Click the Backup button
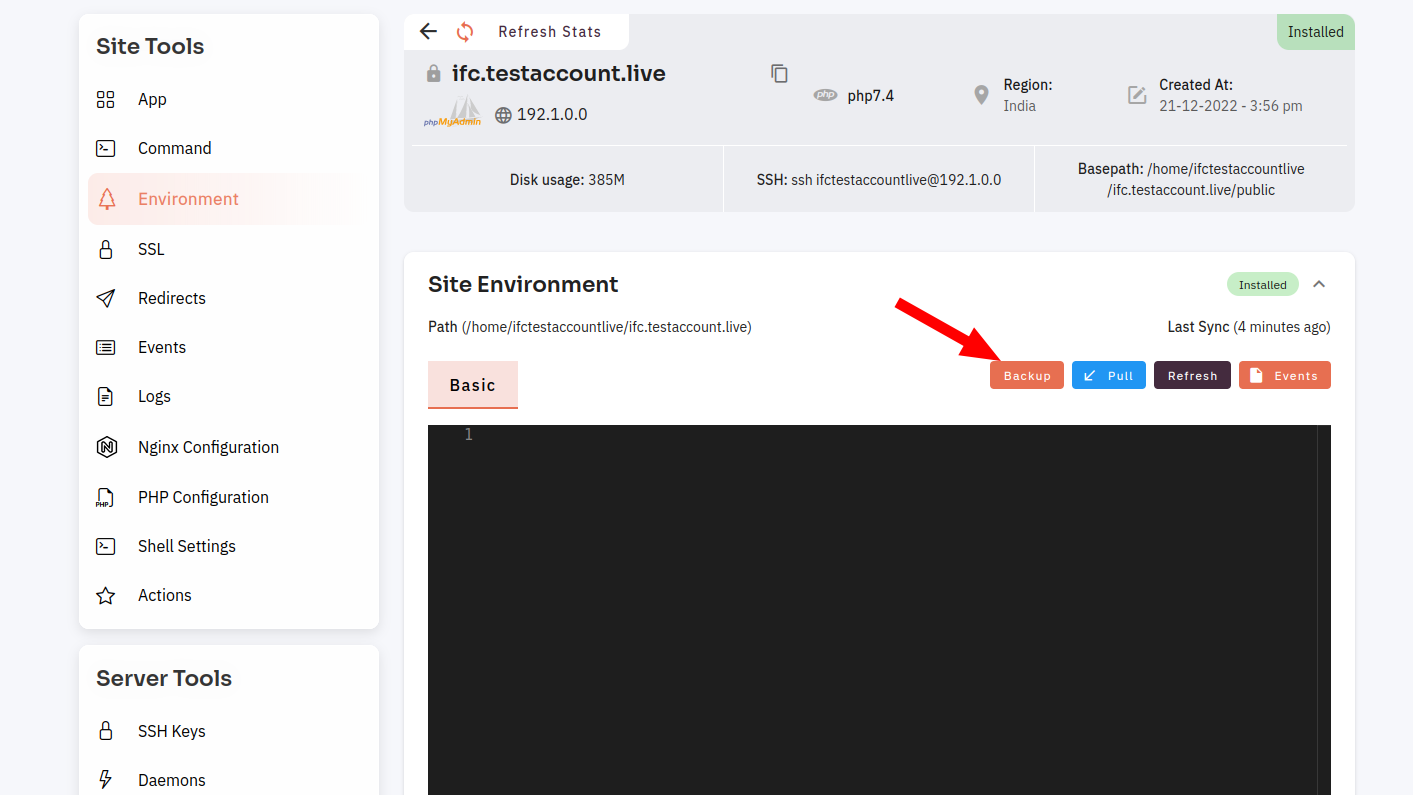 click(x=1027, y=375)
